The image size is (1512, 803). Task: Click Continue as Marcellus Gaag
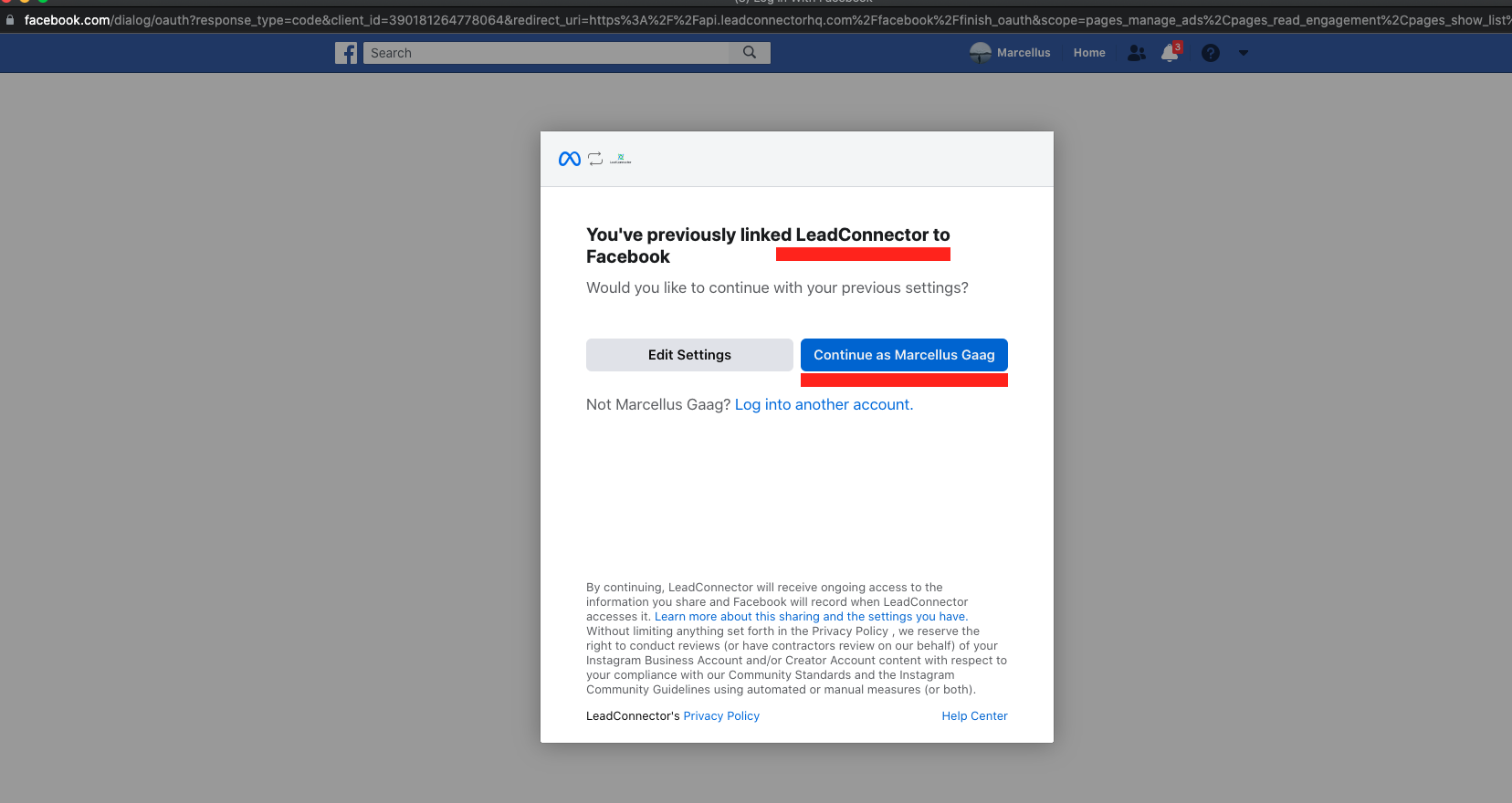(904, 355)
